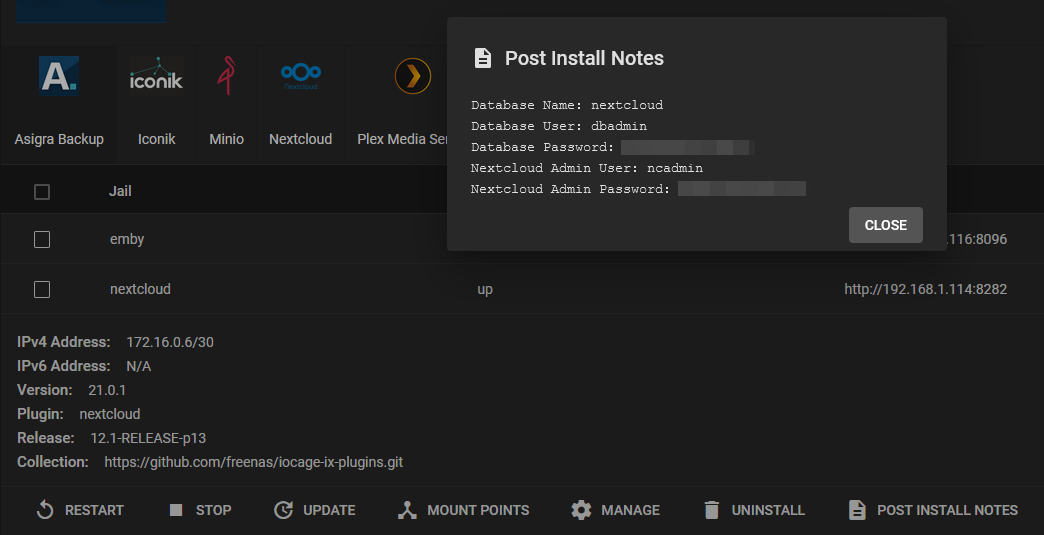Click the MANAGE button label
The image size is (1044, 535).
(x=630, y=510)
